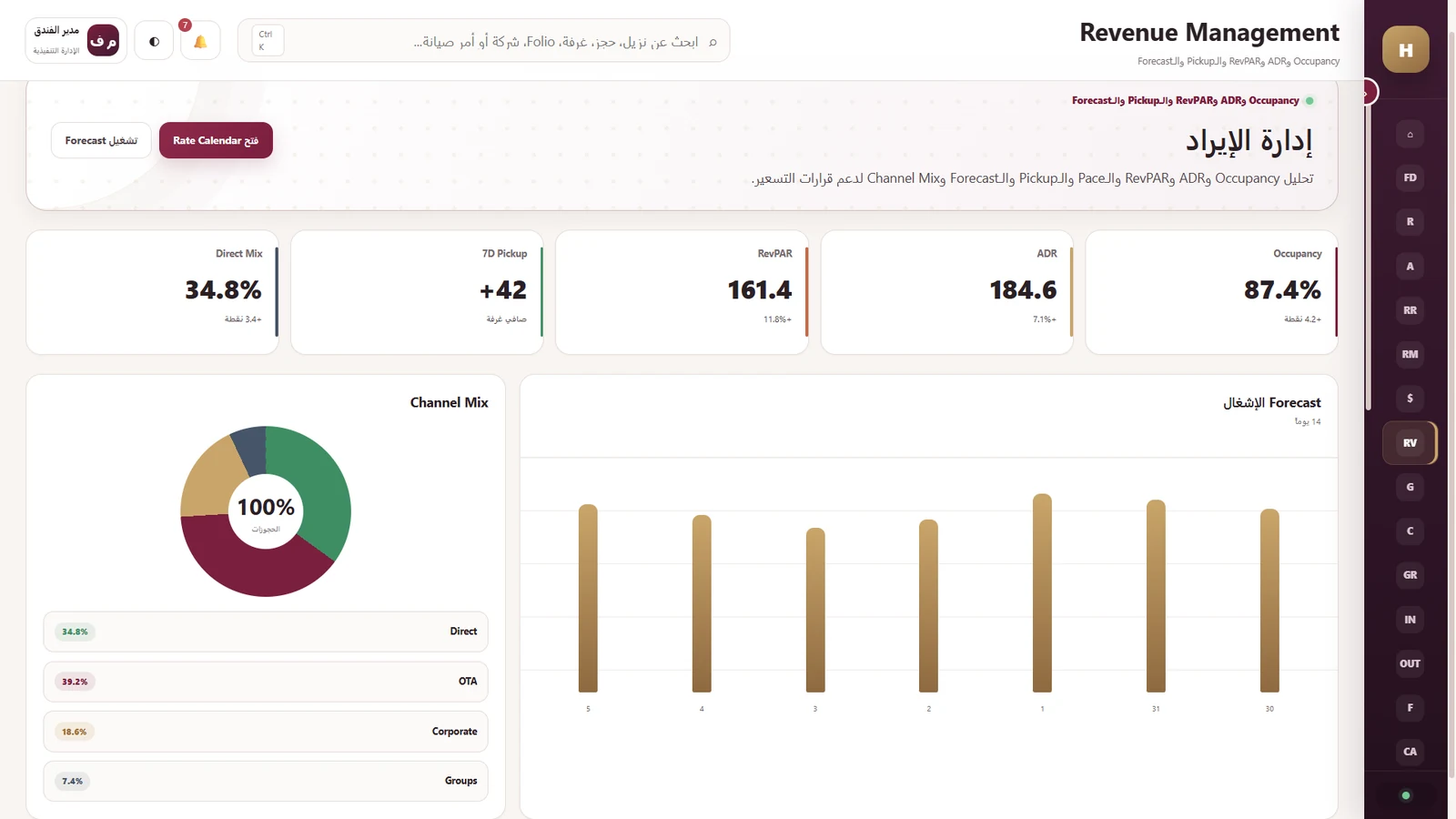Open the FD sidebar item

(x=1410, y=177)
